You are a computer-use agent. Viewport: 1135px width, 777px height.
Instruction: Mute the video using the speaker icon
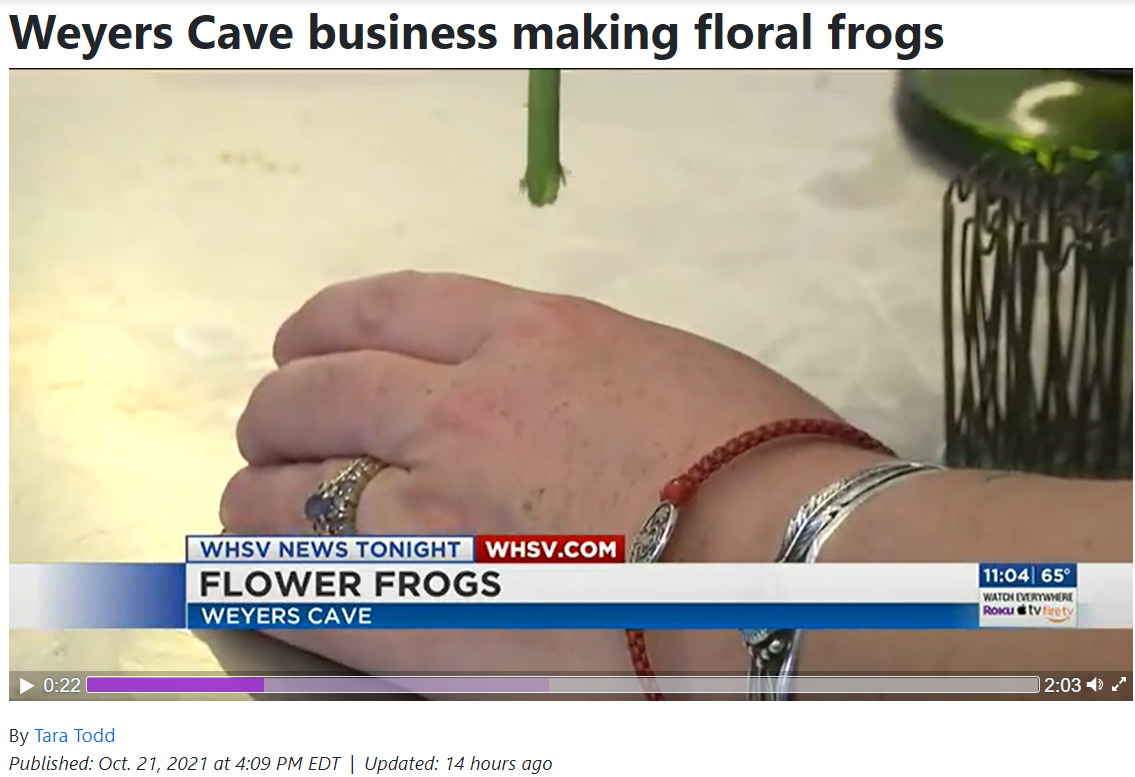1095,684
